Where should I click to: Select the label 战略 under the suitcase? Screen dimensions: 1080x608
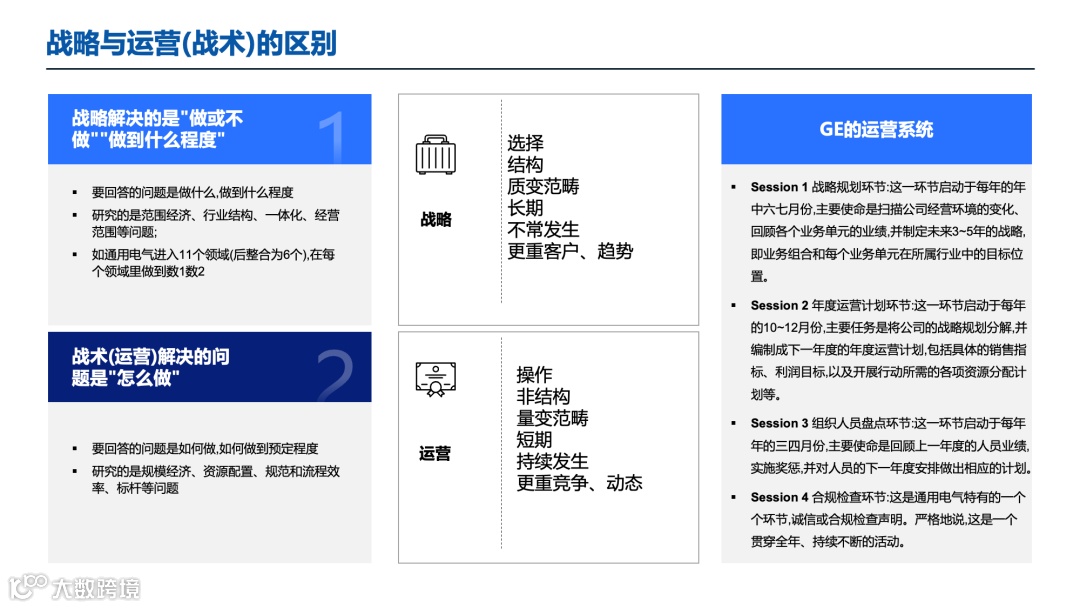[436, 220]
